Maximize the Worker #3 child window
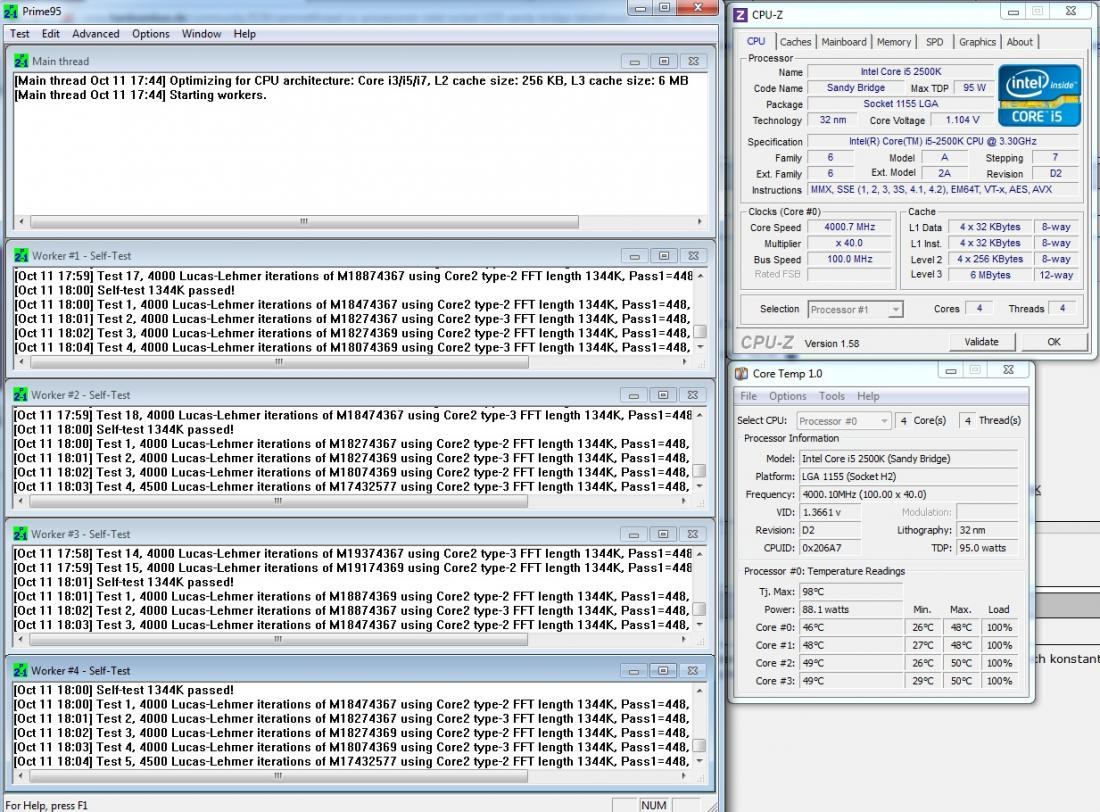The width and height of the screenshot is (1100, 812). [x=663, y=534]
